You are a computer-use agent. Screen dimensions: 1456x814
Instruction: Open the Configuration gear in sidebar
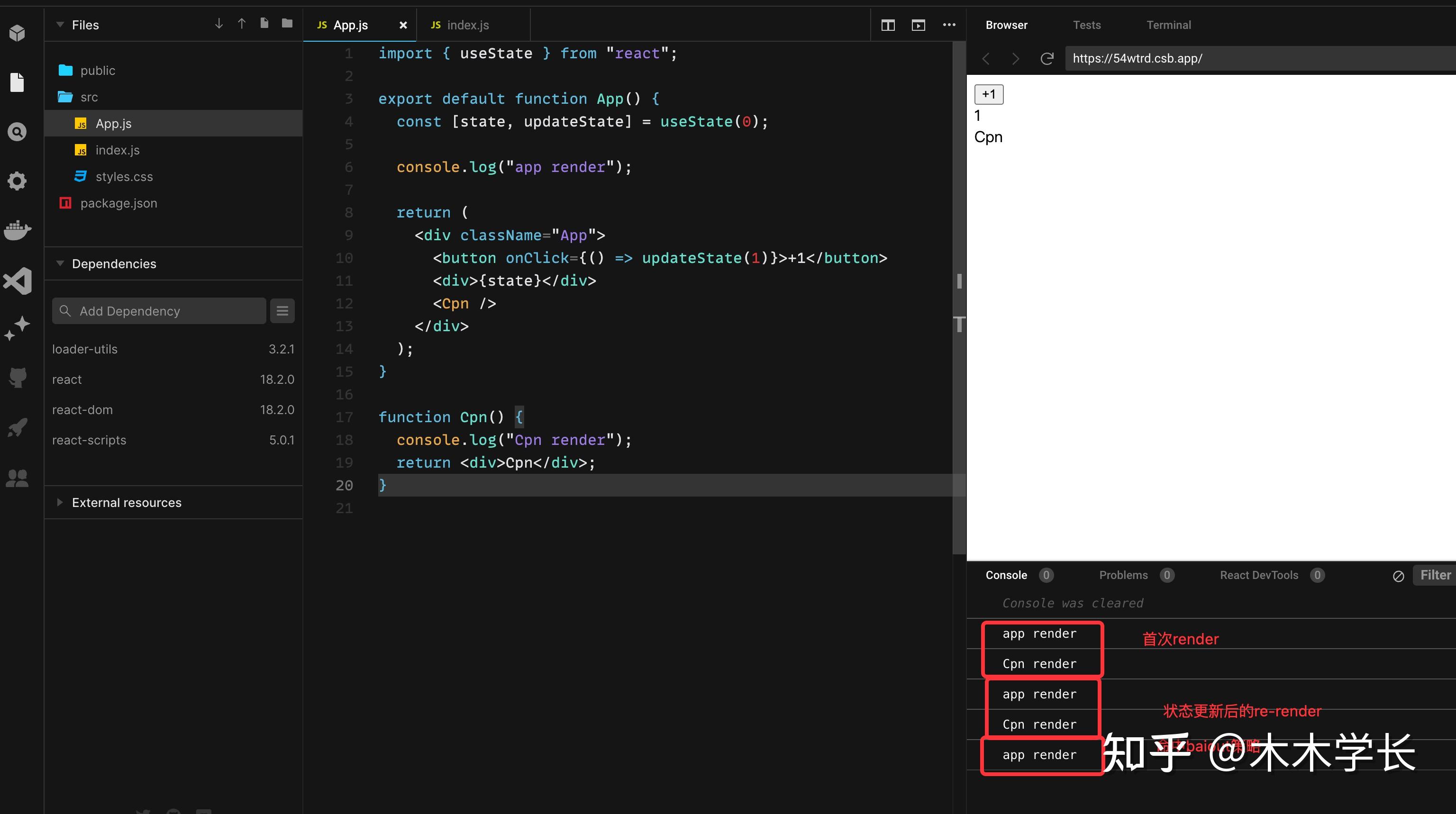pos(17,181)
